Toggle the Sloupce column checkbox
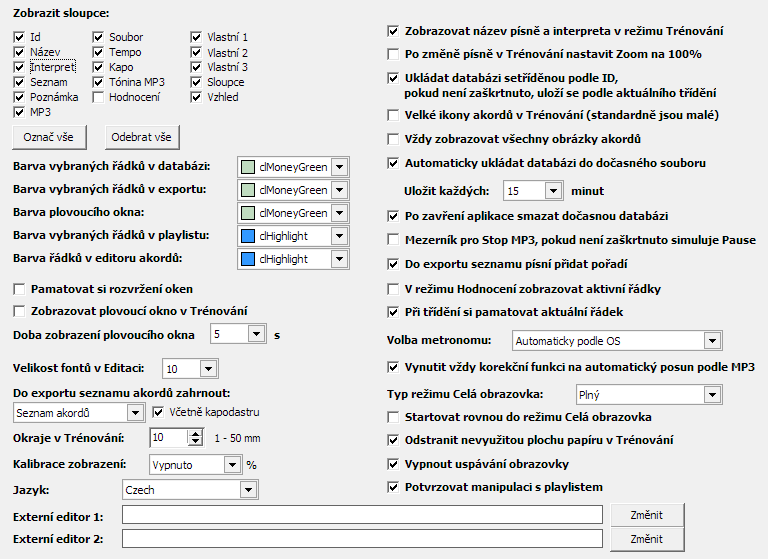 [196, 82]
